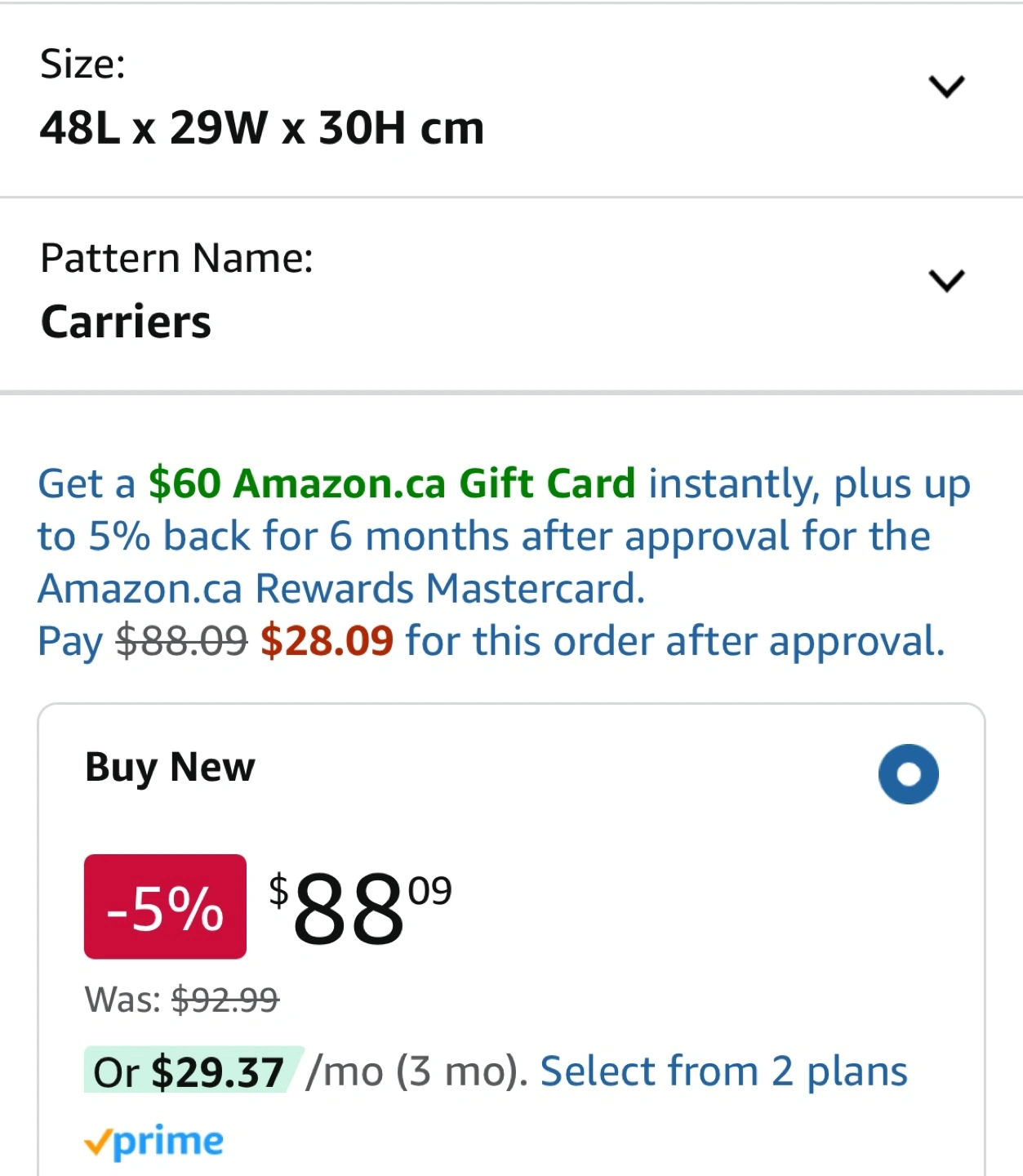Image resolution: width=1023 pixels, height=1176 pixels.
Task: Tap the Carriers pattern value
Action: click(126, 321)
